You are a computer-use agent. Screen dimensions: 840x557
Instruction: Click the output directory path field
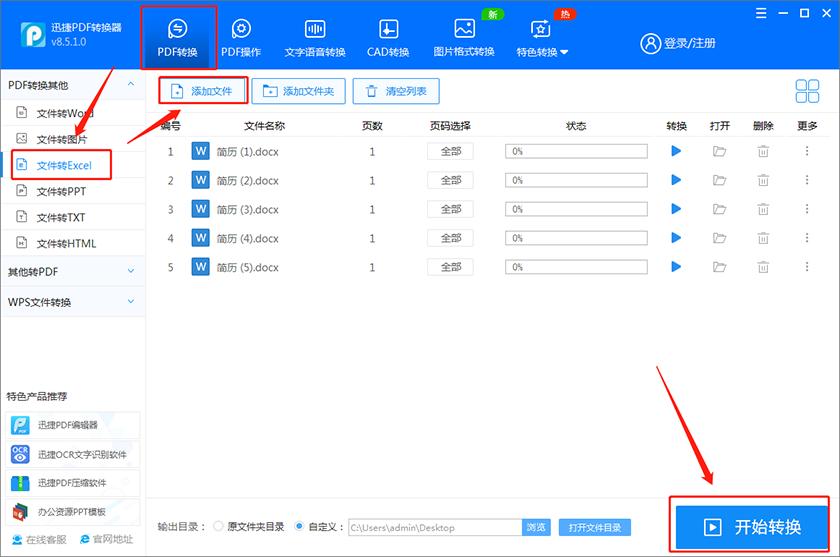[x=435, y=528]
